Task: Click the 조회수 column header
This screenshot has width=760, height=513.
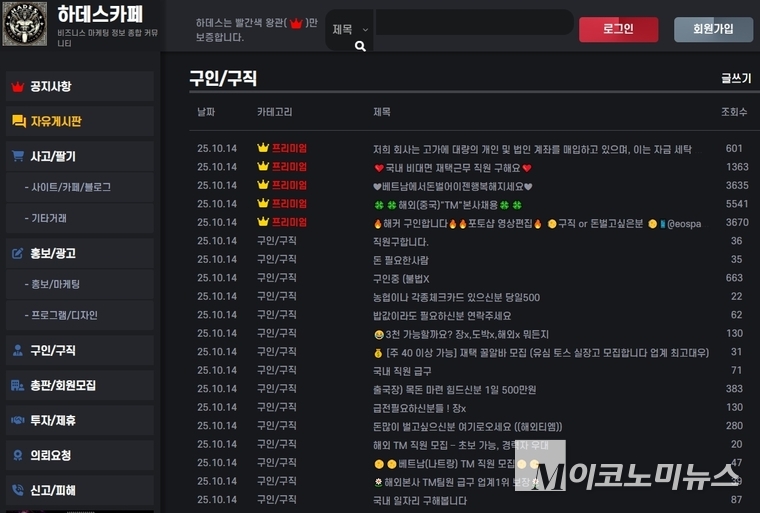Action: pos(733,111)
